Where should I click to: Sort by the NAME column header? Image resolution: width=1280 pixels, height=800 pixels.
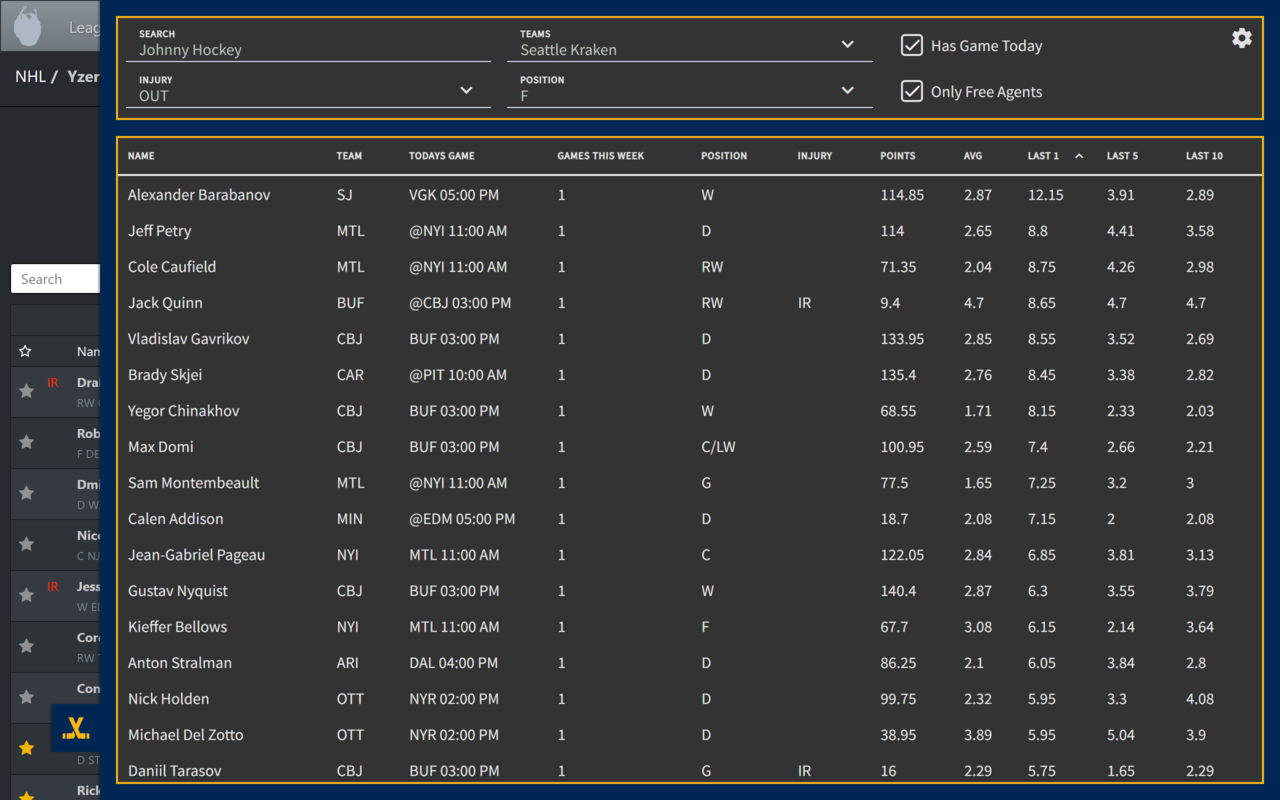(x=141, y=156)
